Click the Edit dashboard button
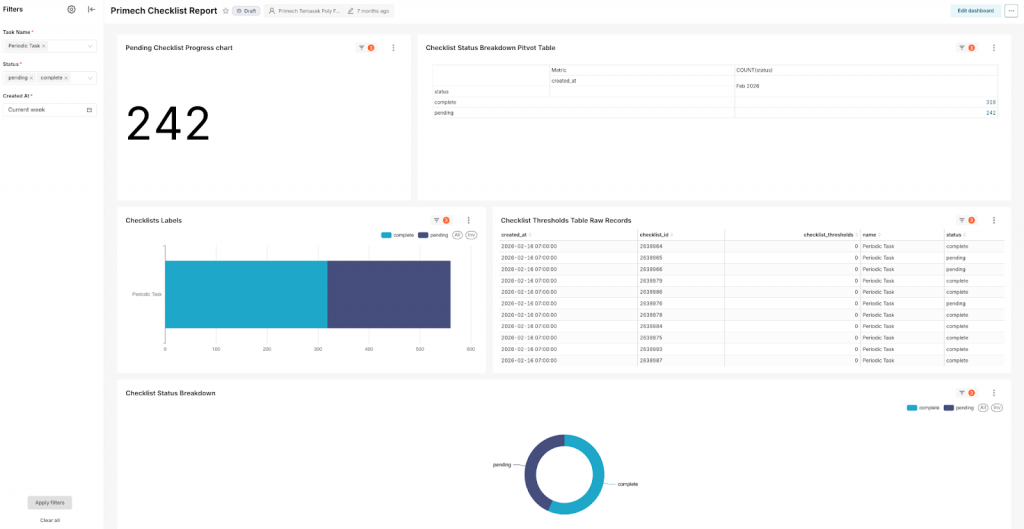The height and width of the screenshot is (529, 1024). [x=975, y=10]
